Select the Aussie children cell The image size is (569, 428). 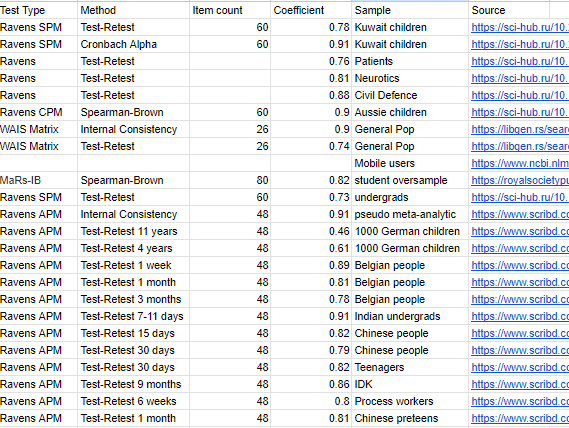[410, 112]
